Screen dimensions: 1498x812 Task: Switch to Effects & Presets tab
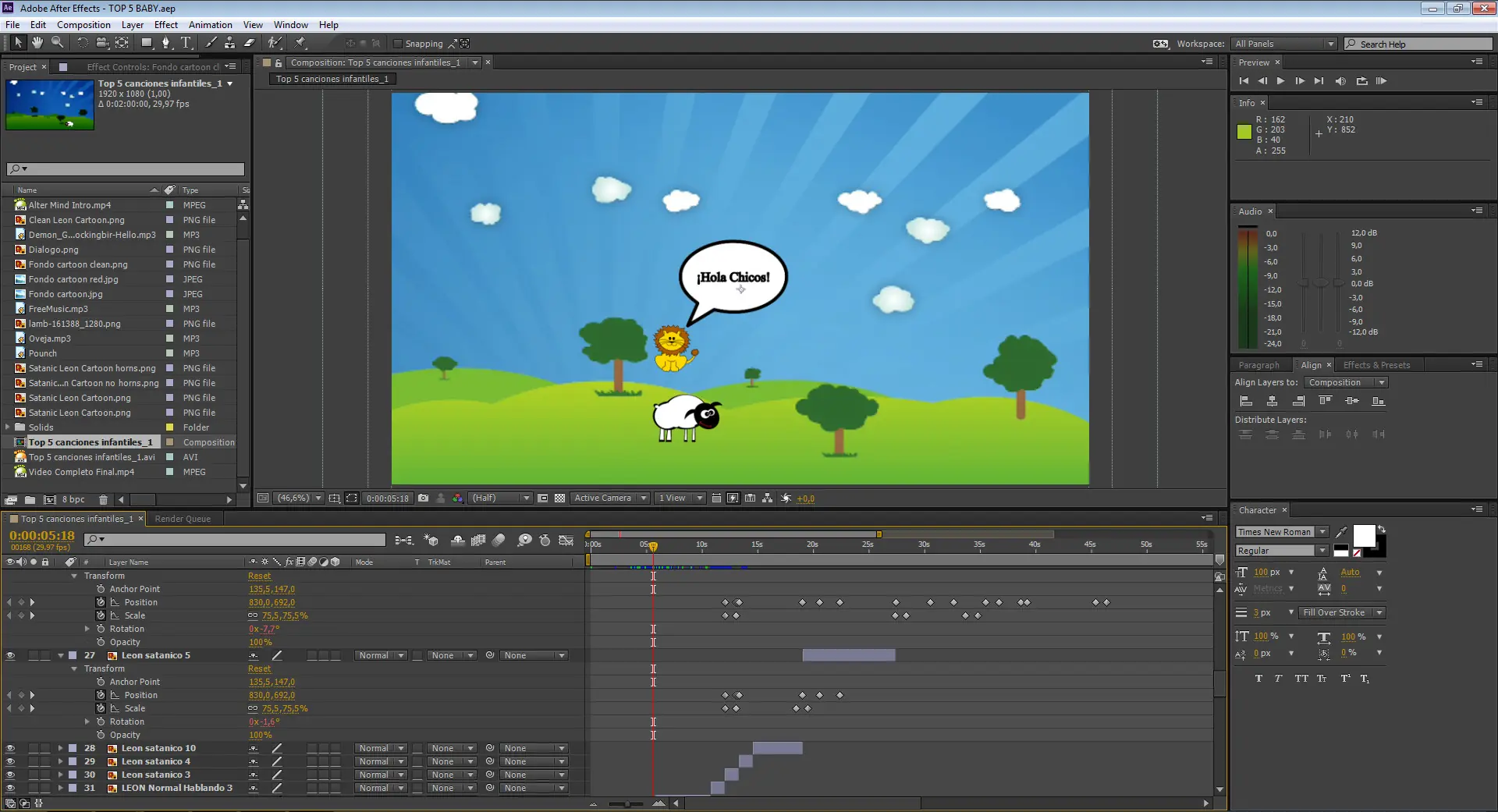coord(1376,365)
